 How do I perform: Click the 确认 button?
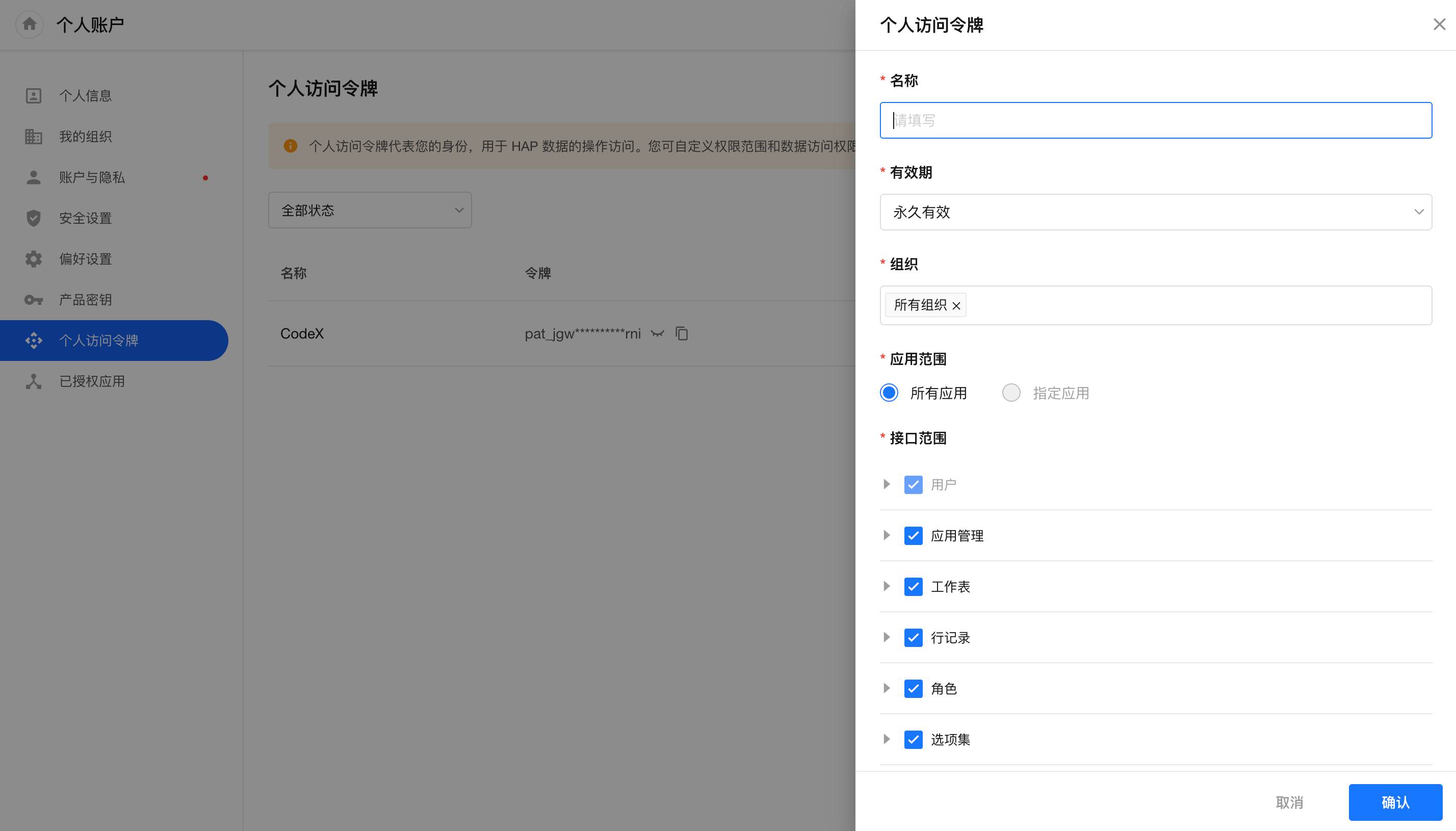(1395, 802)
